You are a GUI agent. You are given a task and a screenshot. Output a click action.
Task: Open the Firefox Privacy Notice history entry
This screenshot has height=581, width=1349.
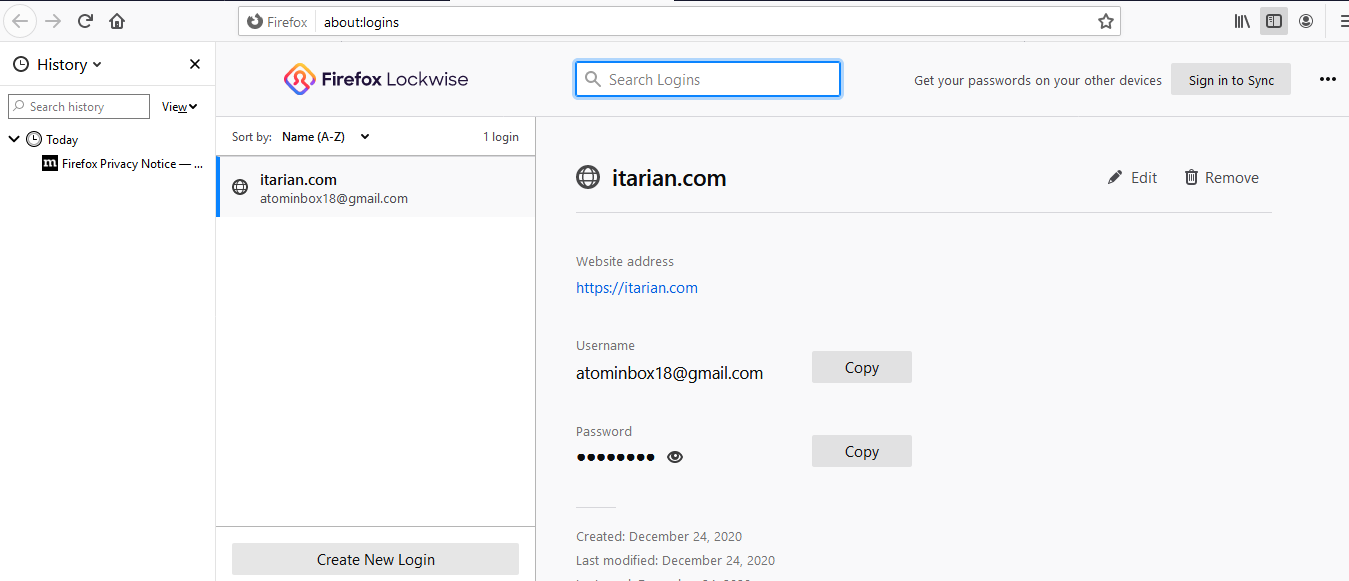[x=122, y=163]
